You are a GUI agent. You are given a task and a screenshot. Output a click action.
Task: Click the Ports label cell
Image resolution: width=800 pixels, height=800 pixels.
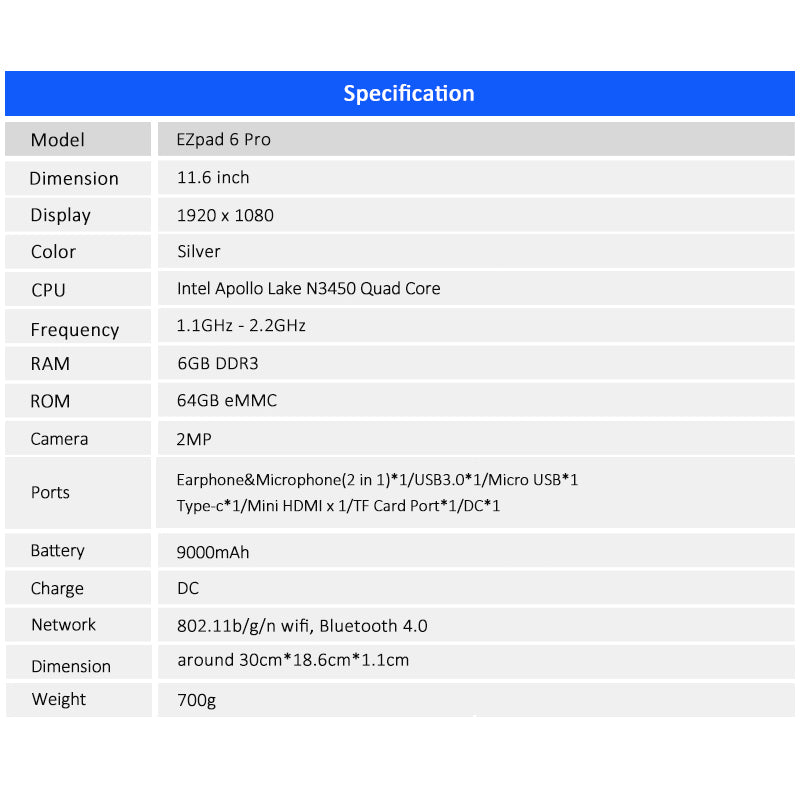(x=50, y=493)
